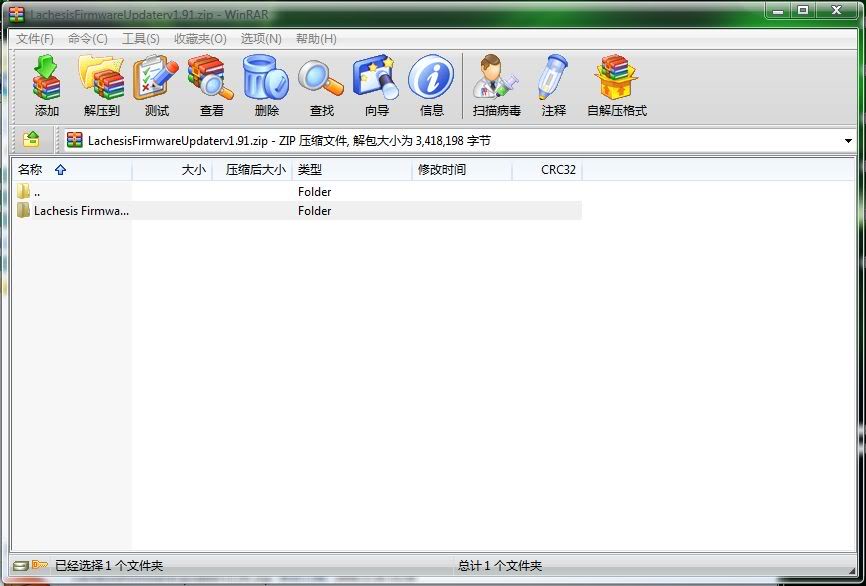Minimize the WinRAR window

778,10
